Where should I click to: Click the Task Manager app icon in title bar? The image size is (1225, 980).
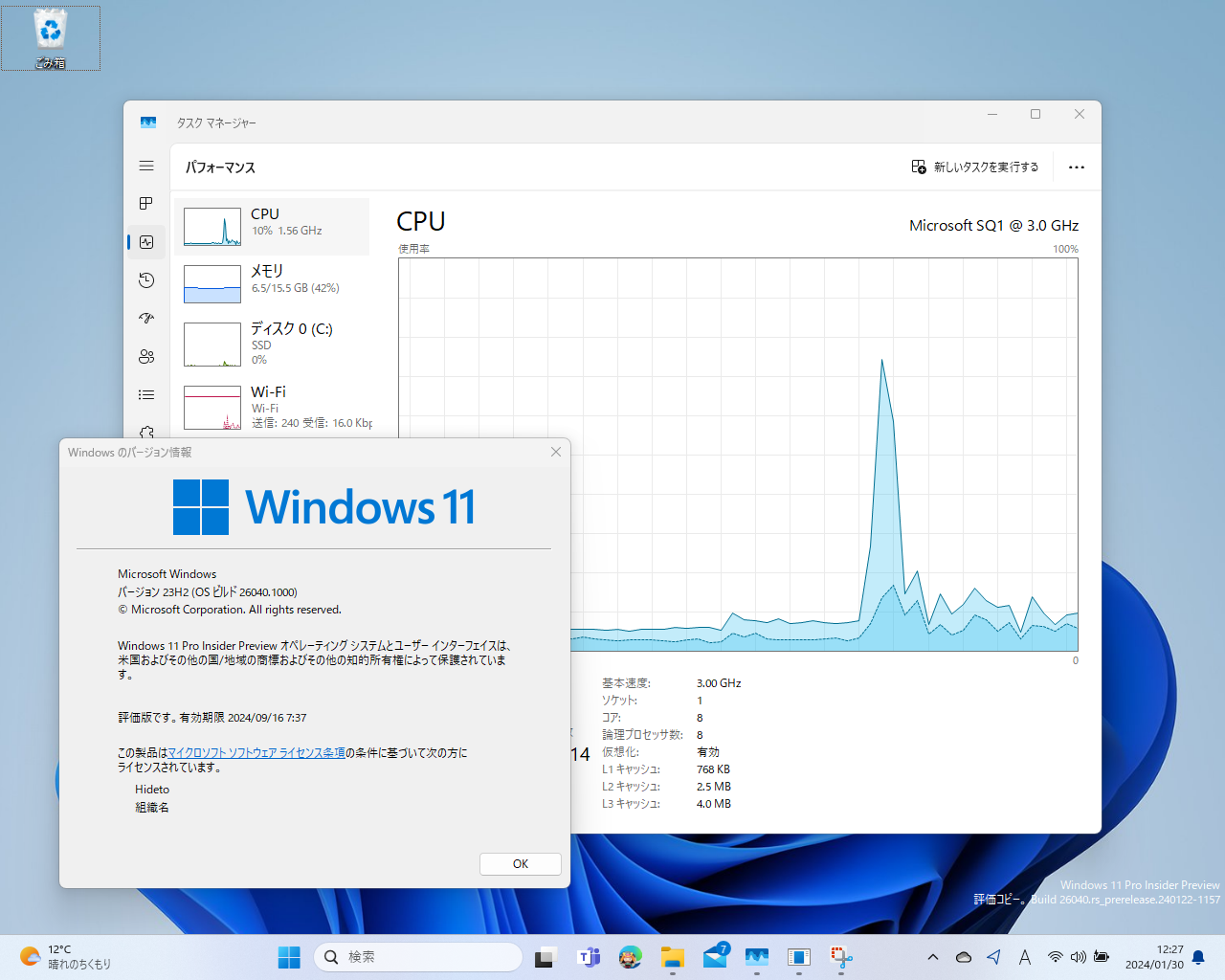[x=148, y=122]
